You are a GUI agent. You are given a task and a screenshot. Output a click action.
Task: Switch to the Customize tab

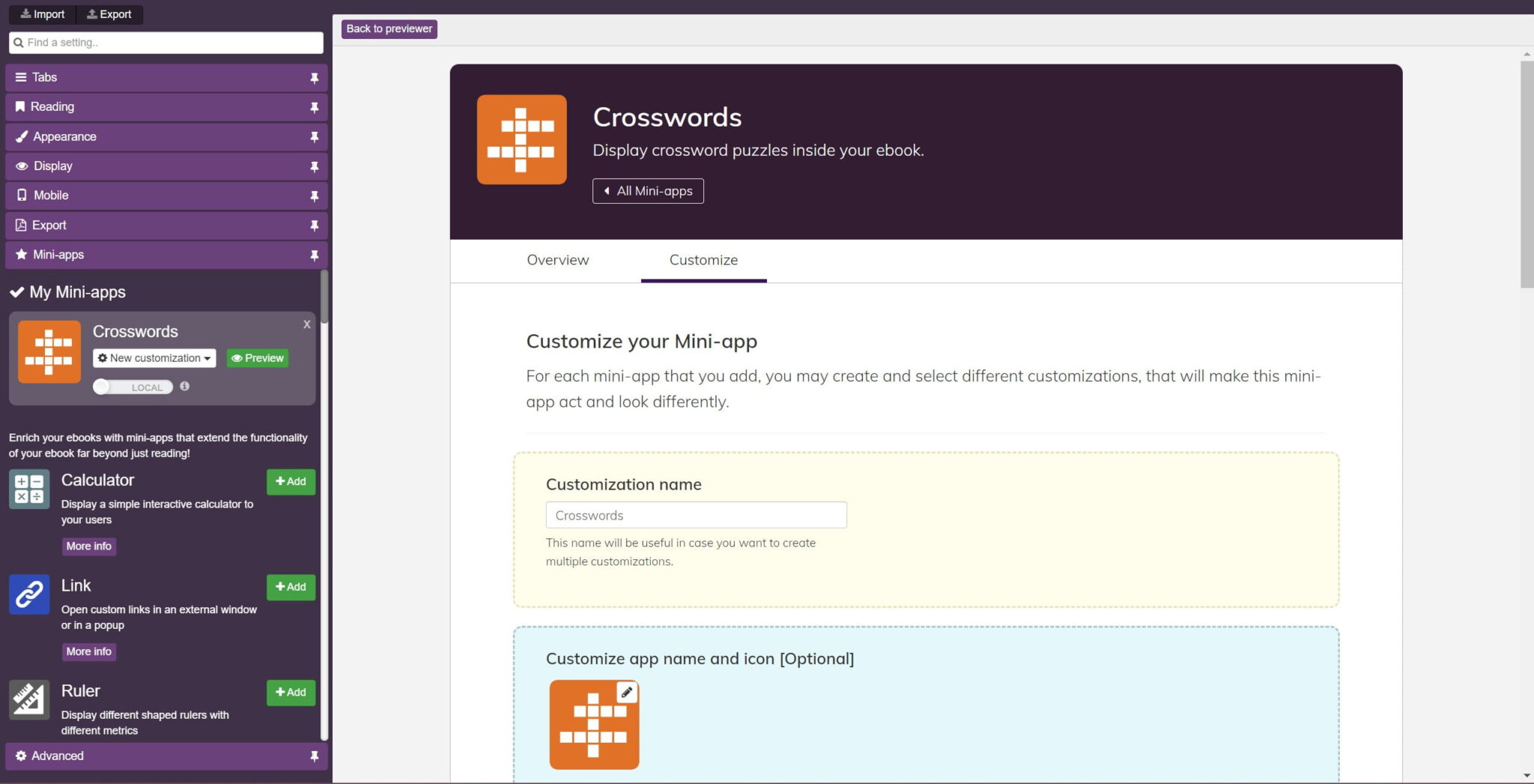tap(703, 260)
